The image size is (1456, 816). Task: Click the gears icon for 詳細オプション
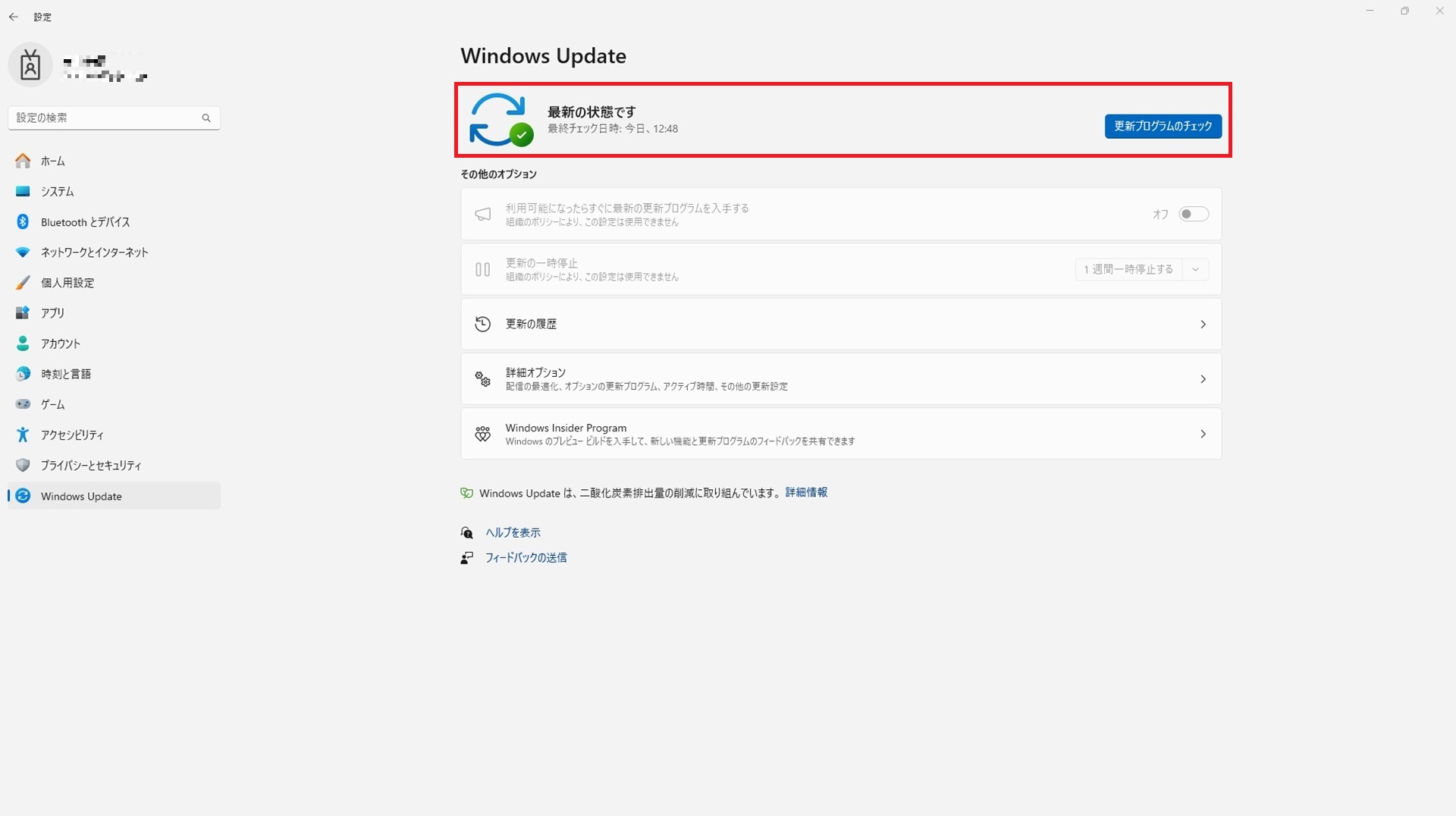pyautogui.click(x=483, y=378)
